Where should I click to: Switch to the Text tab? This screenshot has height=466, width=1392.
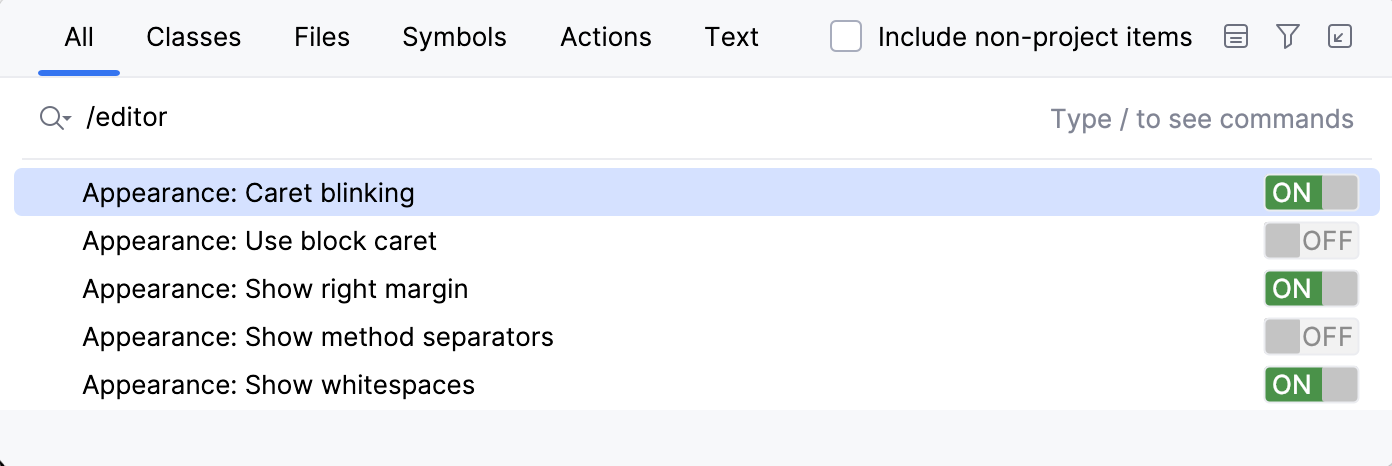pyautogui.click(x=731, y=38)
